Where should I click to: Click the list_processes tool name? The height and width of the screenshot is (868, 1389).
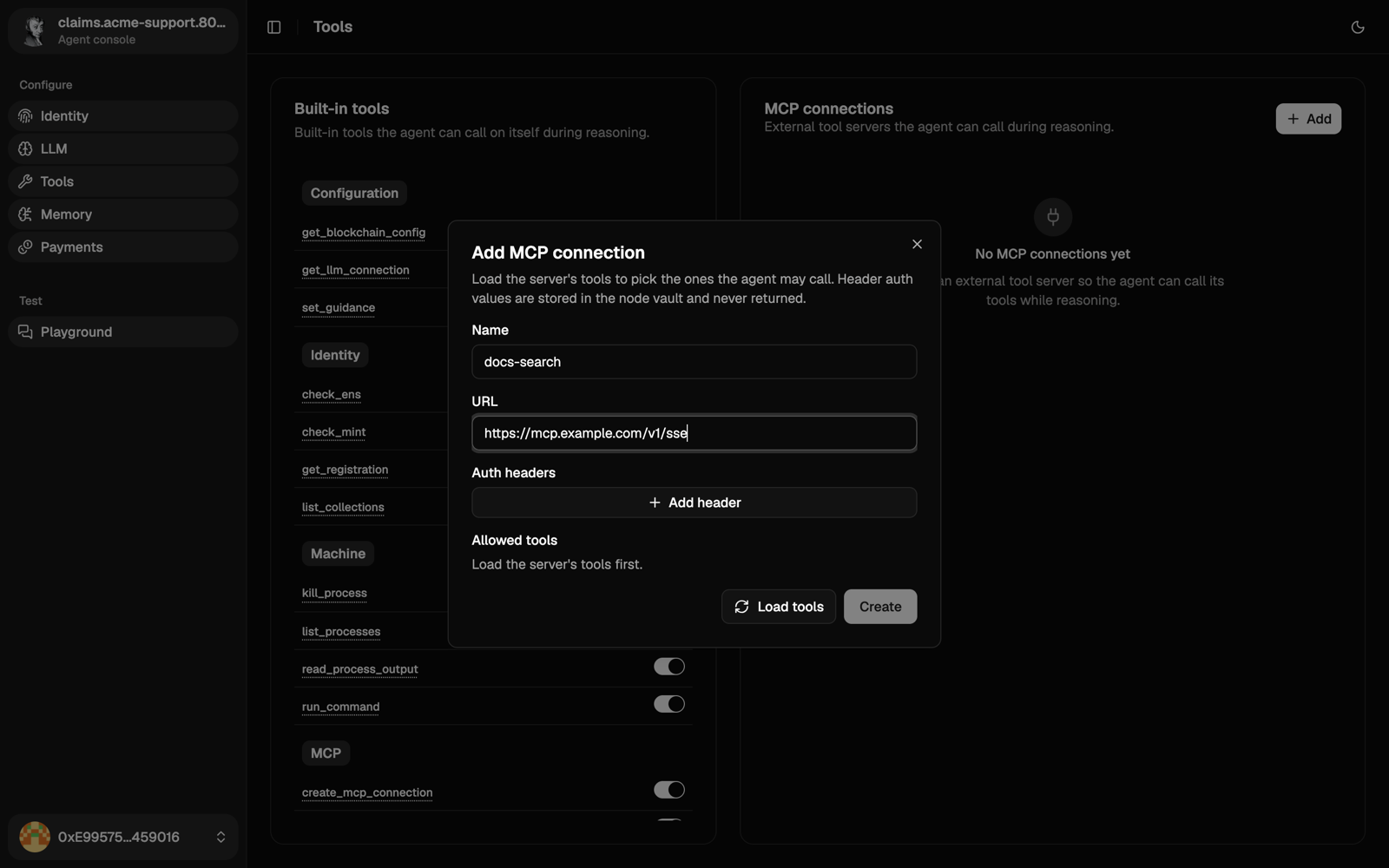click(341, 632)
